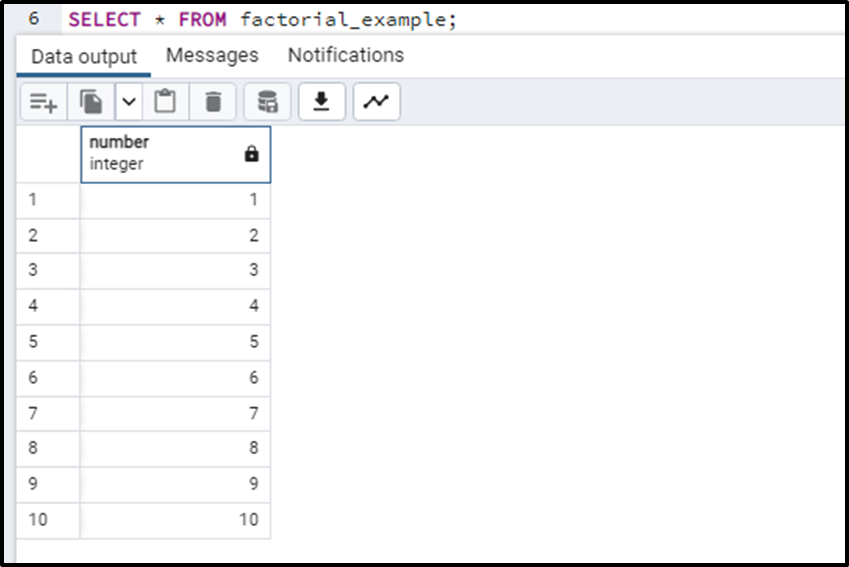Click the Delete trash icon
The height and width of the screenshot is (567, 849).
click(213, 101)
